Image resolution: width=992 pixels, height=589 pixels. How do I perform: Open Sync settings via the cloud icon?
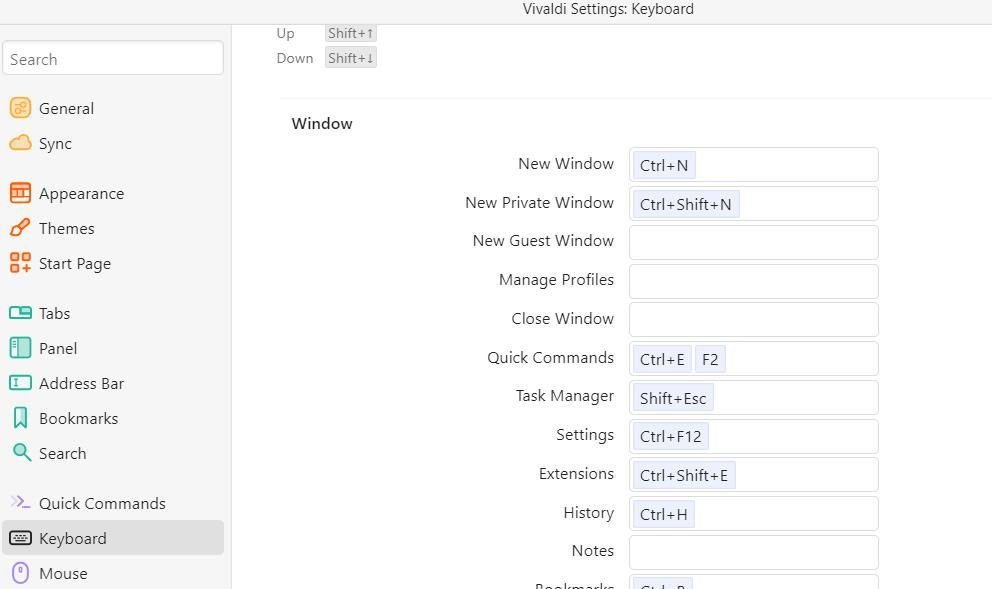pos(19,143)
